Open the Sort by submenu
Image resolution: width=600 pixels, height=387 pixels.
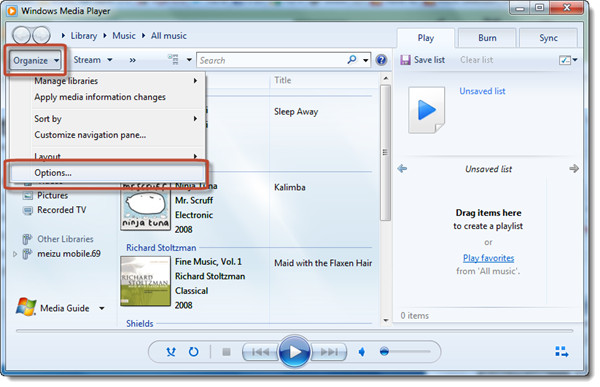(108, 119)
